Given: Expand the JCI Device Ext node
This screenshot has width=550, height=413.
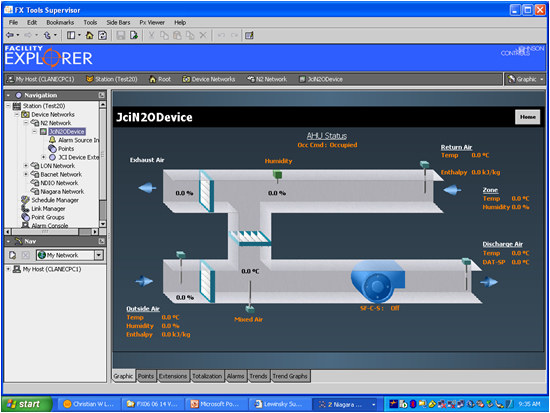Looking at the screenshot, I should pyautogui.click(x=43, y=157).
